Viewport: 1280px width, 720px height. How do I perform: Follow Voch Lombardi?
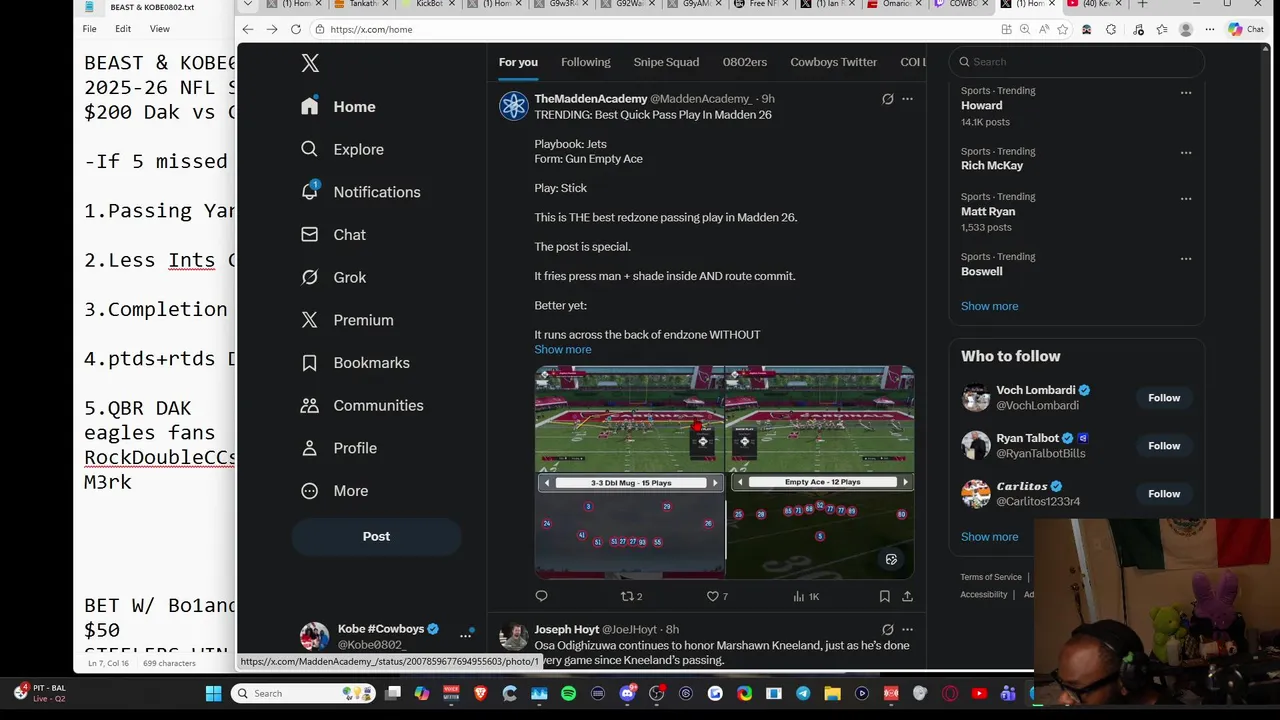click(x=1164, y=398)
